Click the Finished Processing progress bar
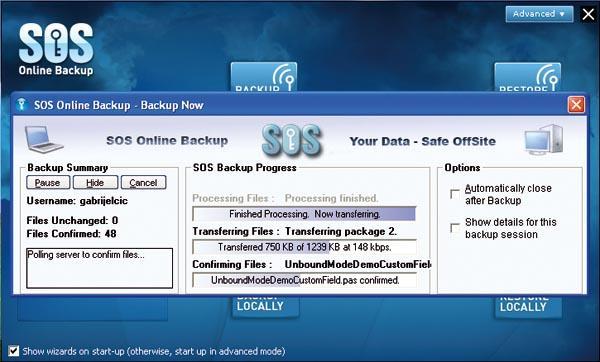The width and height of the screenshot is (600, 362). tap(304, 214)
